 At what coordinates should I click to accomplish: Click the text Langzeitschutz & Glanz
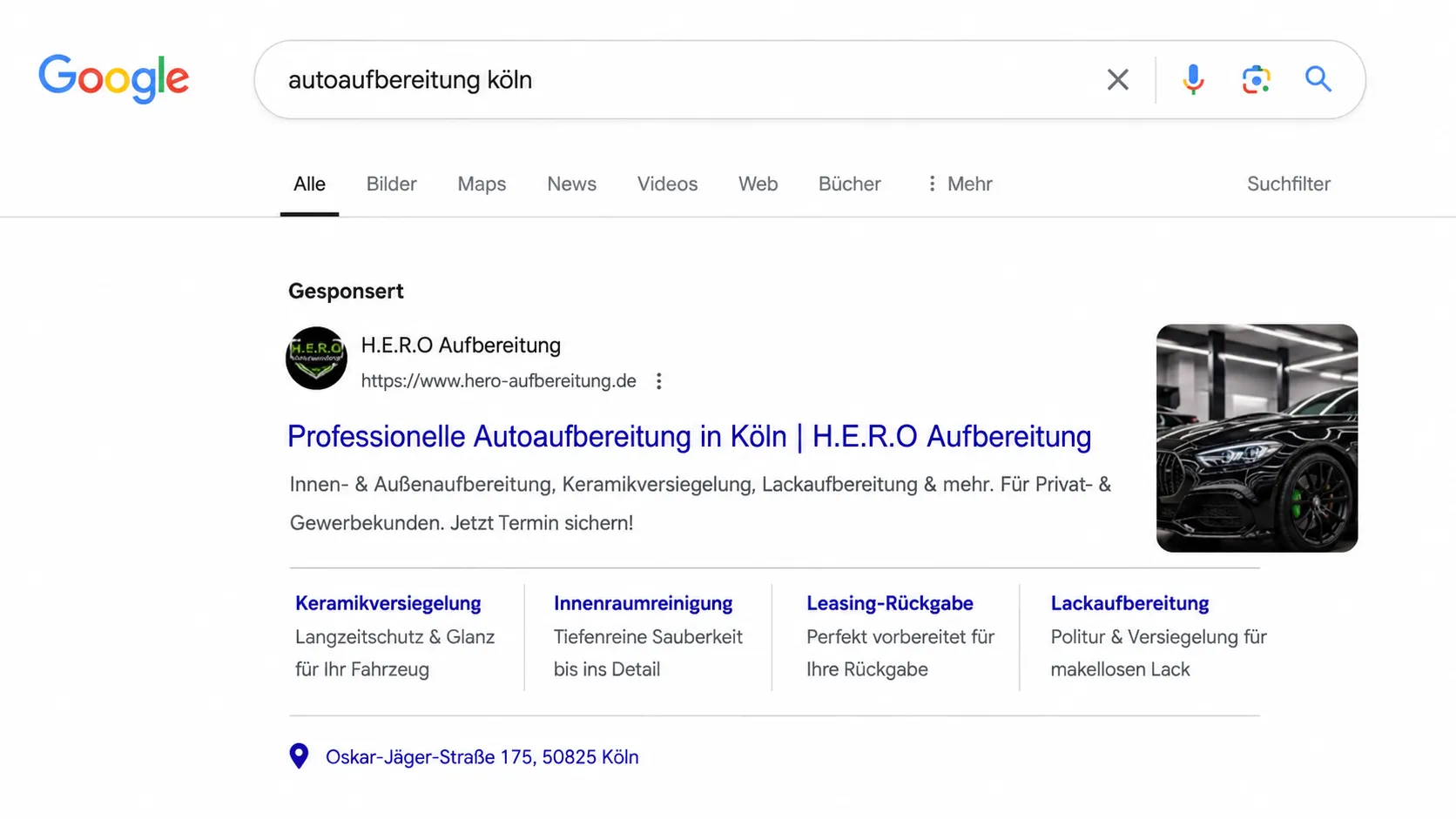click(394, 637)
